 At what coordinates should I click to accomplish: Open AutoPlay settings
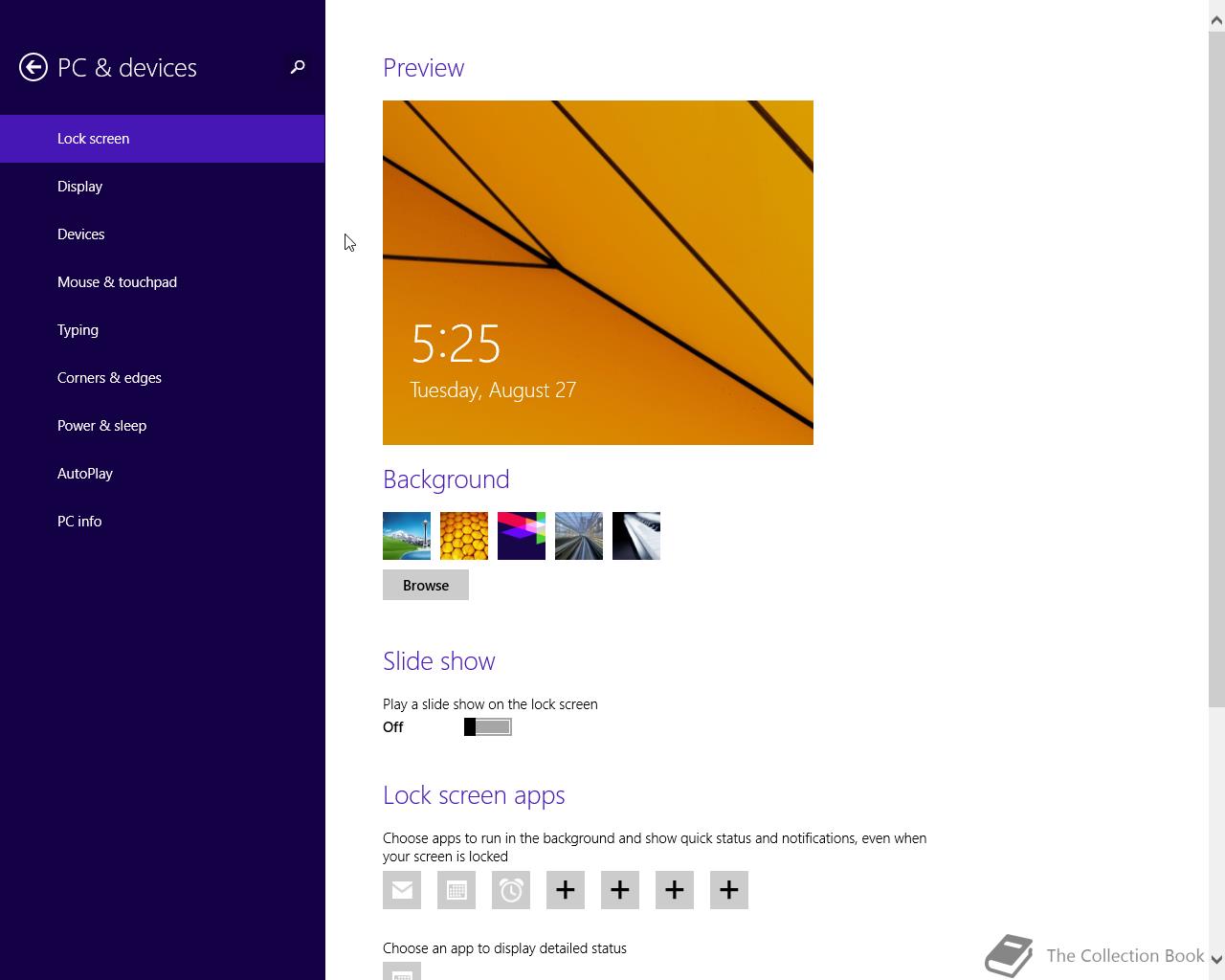163,474
